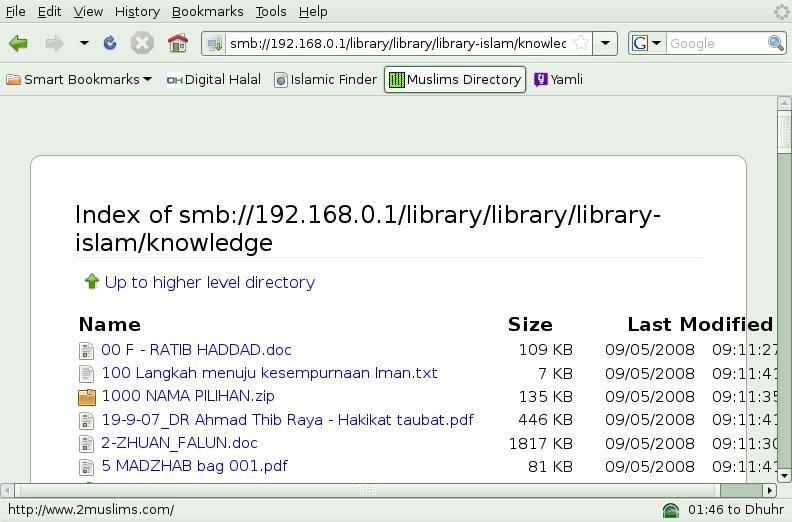This screenshot has width=792, height=522.
Task: Click the vertical scrollbar down arrow
Action: click(784, 476)
